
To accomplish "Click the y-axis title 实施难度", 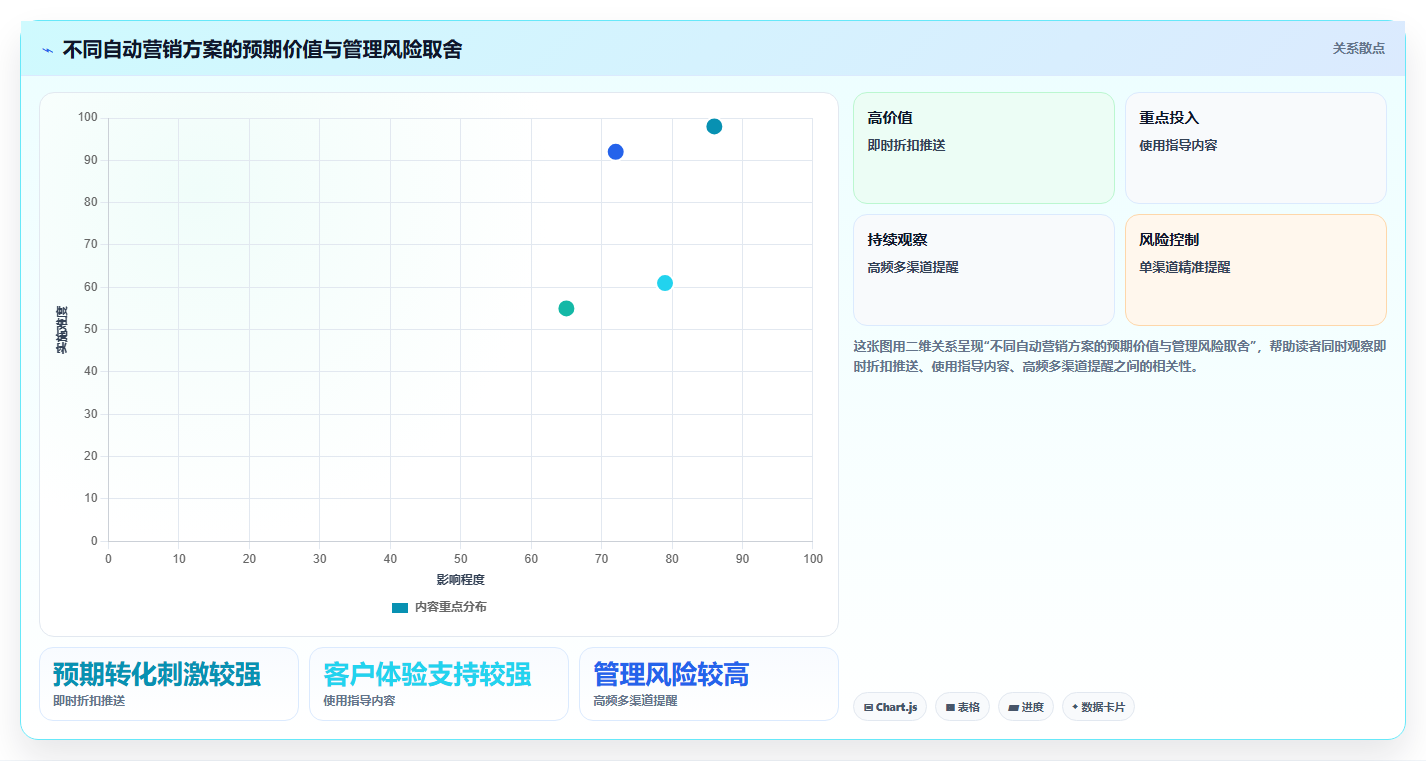I will click(x=62, y=330).
